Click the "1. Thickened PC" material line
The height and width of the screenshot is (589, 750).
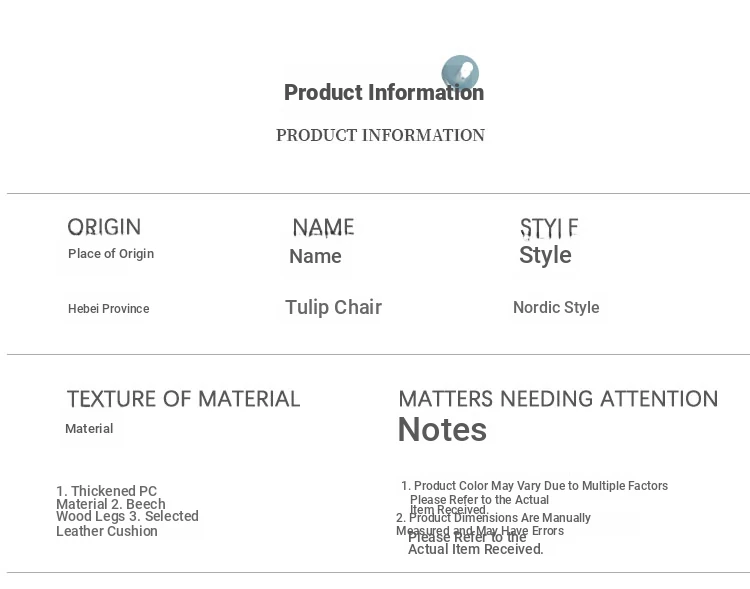(107, 491)
